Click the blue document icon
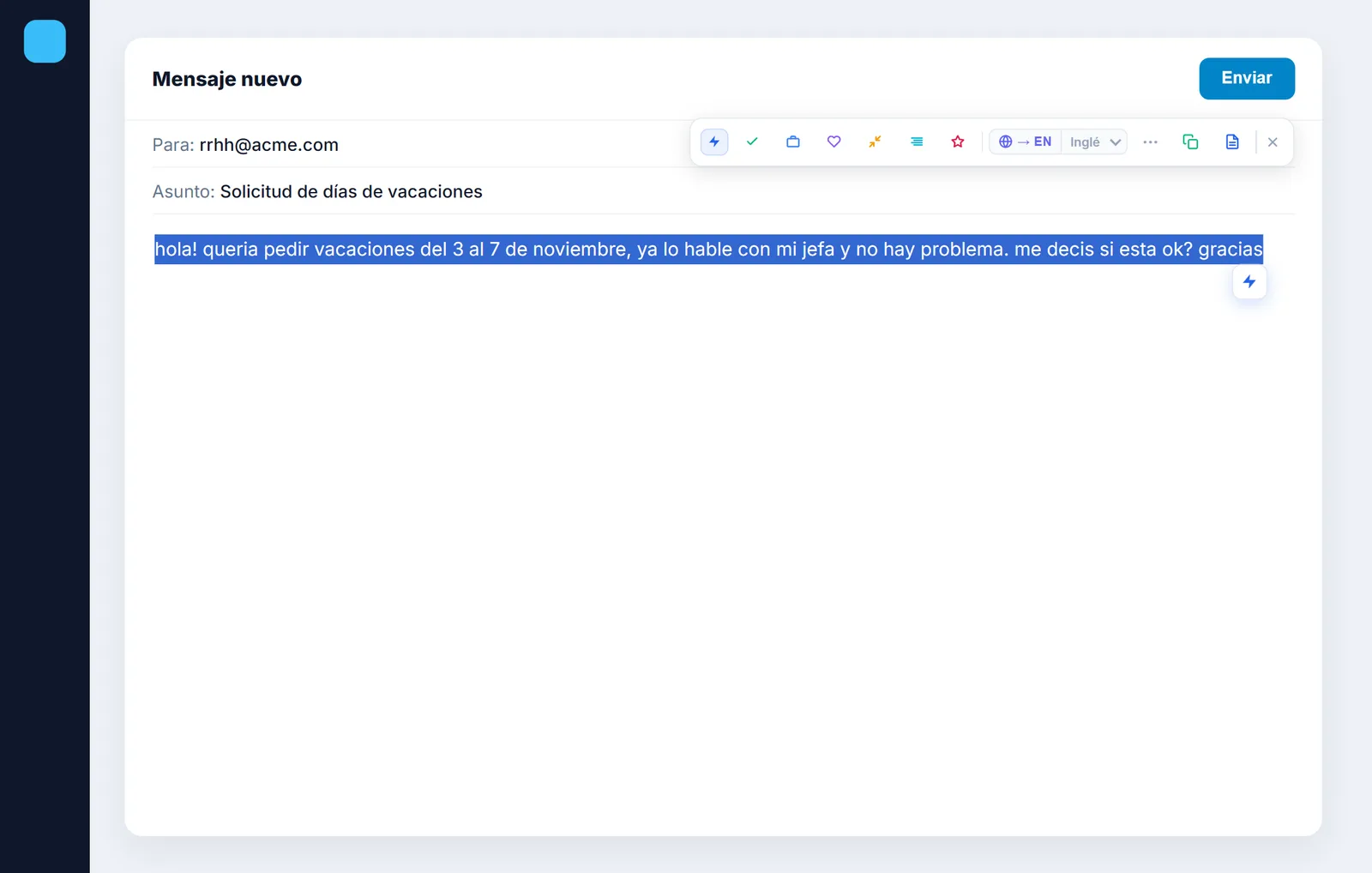1372x873 pixels. [x=1232, y=141]
